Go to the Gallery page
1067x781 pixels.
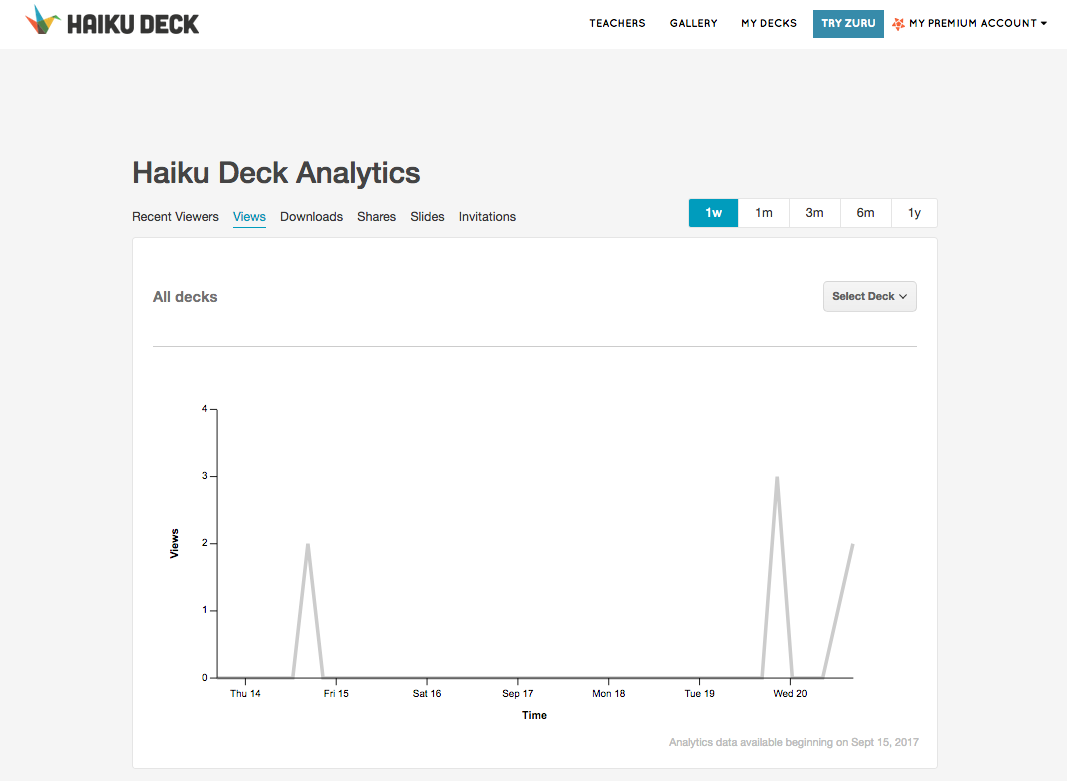point(693,23)
